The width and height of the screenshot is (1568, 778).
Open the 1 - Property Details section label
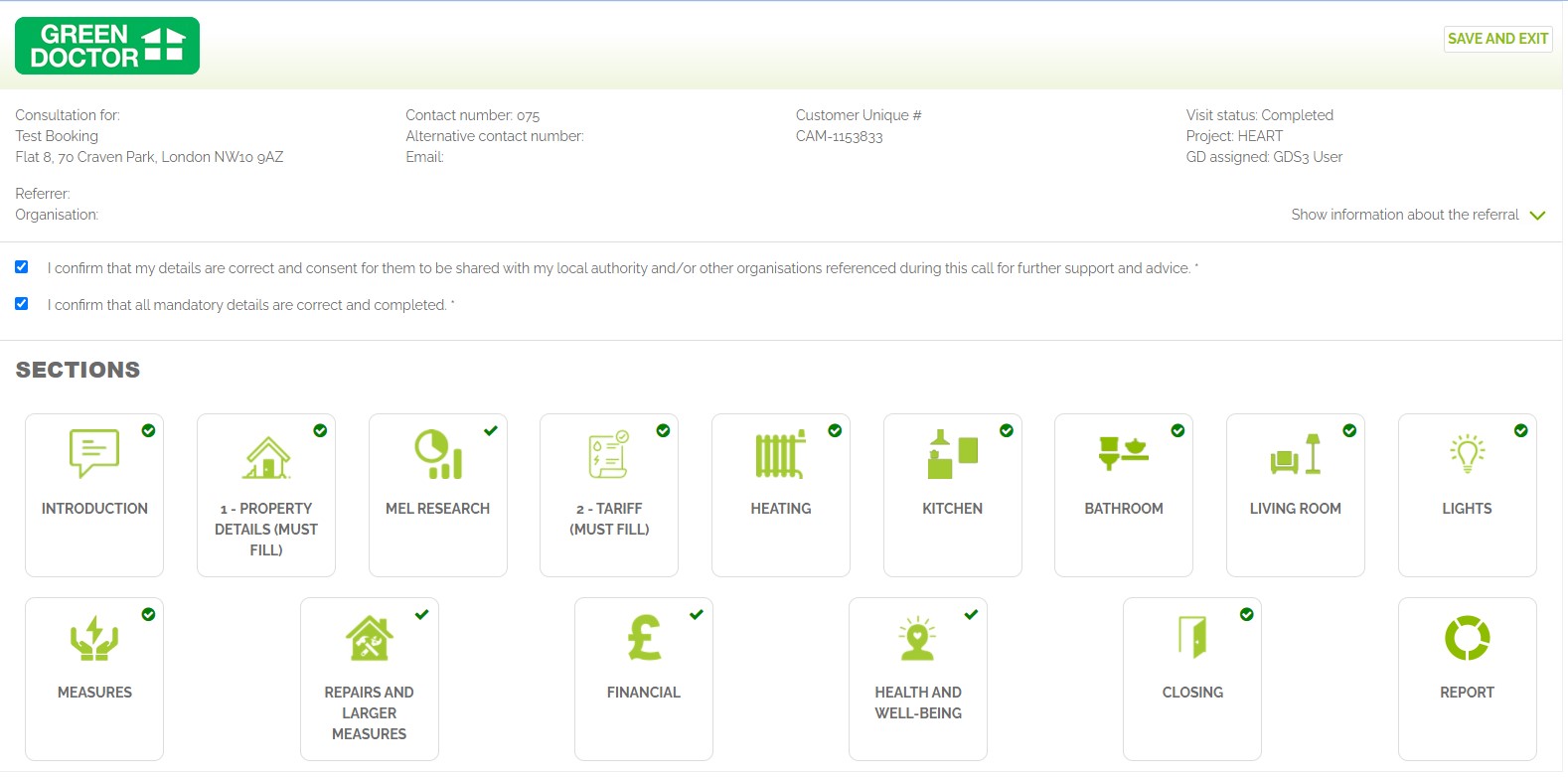click(x=266, y=529)
